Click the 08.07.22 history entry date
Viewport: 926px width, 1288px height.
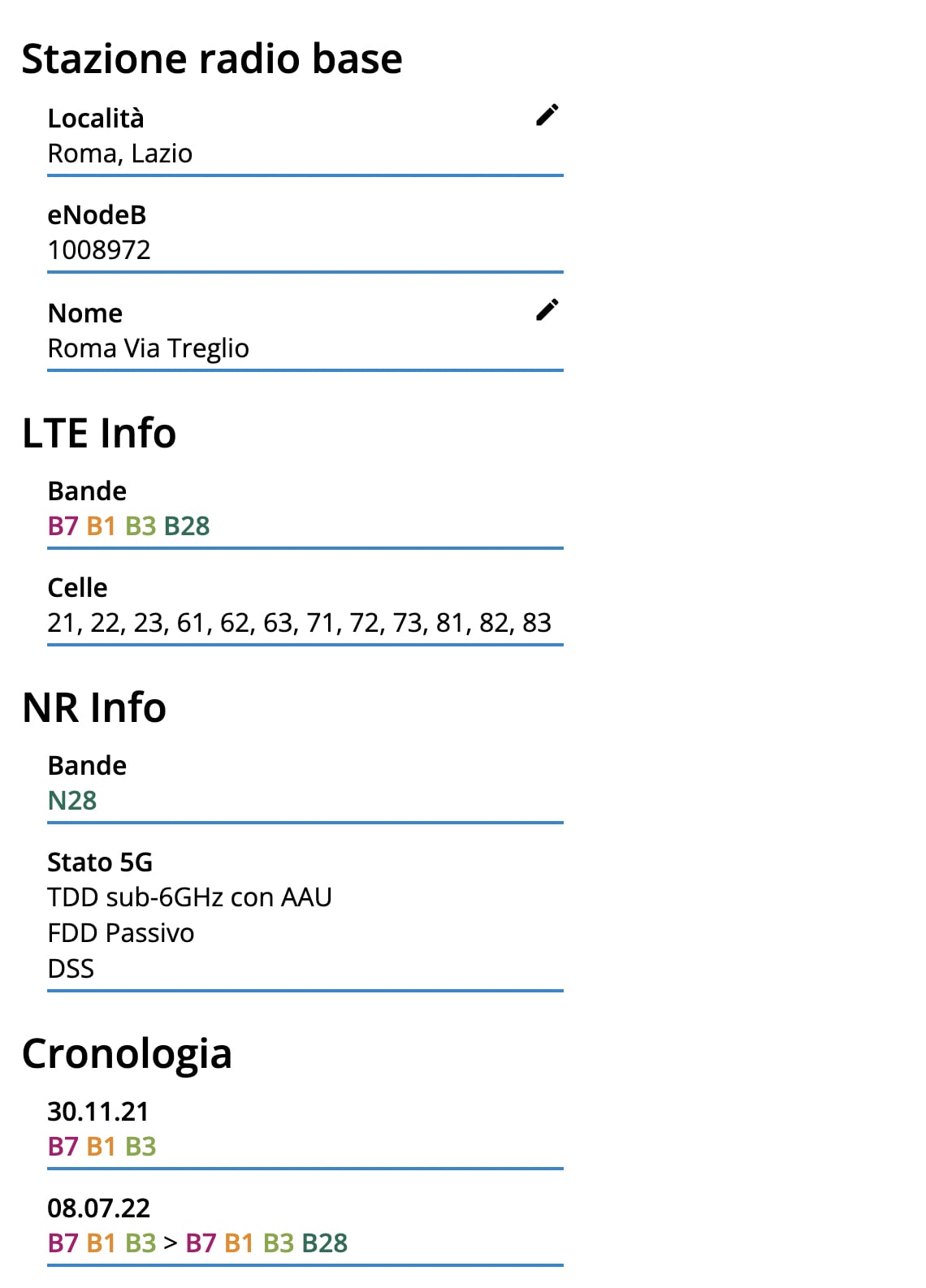pos(99,1208)
